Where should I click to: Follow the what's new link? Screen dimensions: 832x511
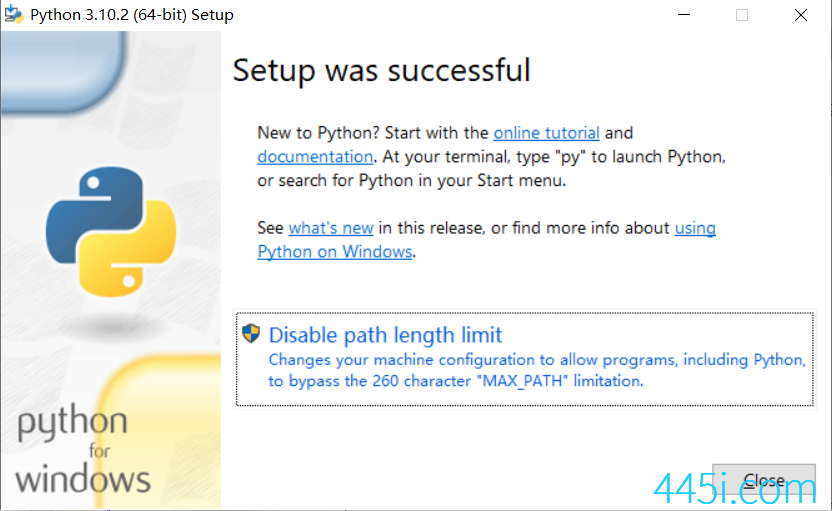pos(331,228)
